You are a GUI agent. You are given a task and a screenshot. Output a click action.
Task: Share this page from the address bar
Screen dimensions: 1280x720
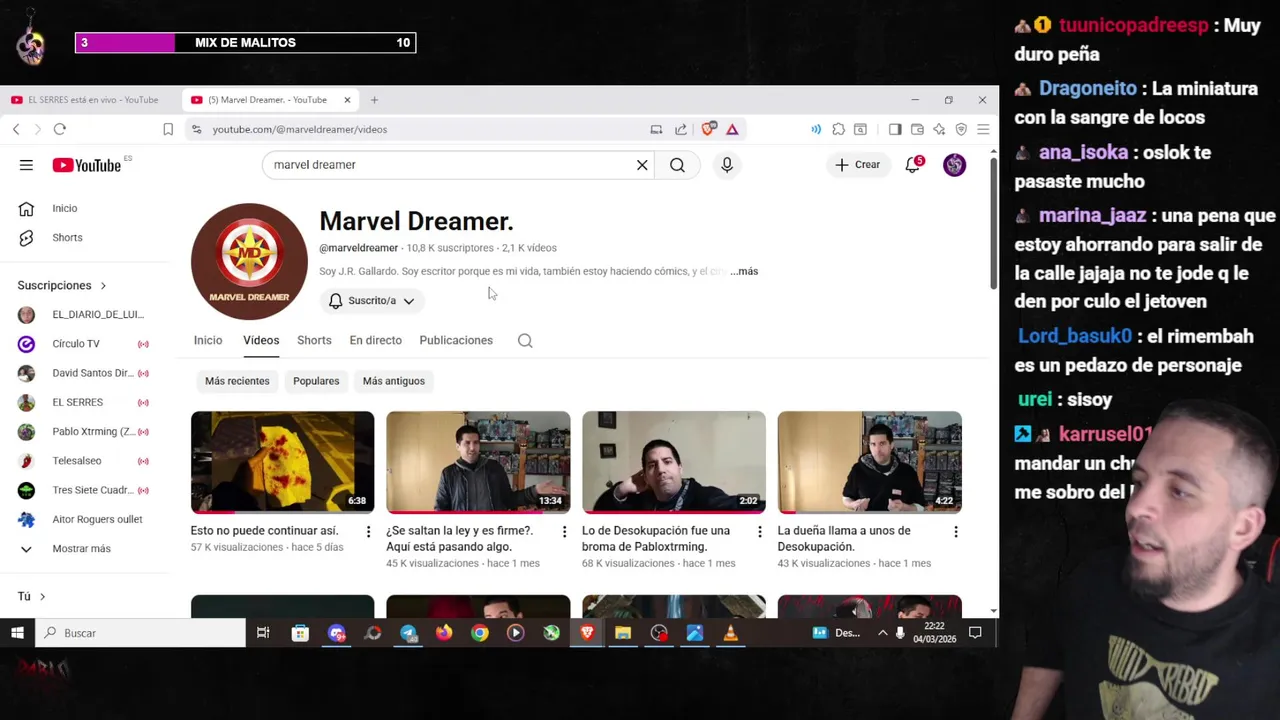(681, 129)
